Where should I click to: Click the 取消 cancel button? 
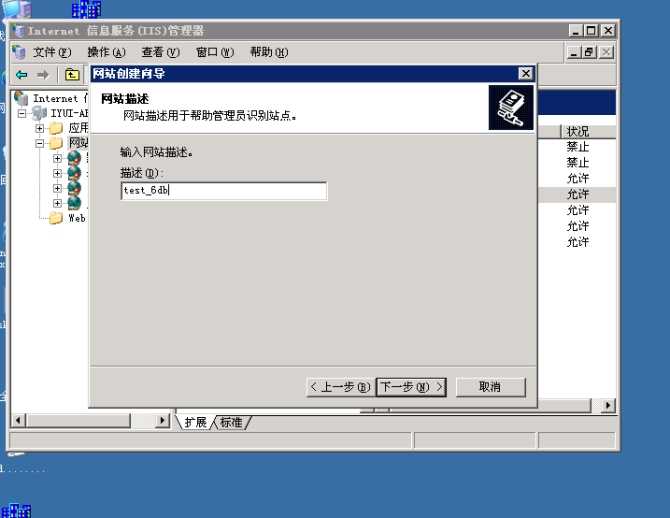pyautogui.click(x=491, y=387)
